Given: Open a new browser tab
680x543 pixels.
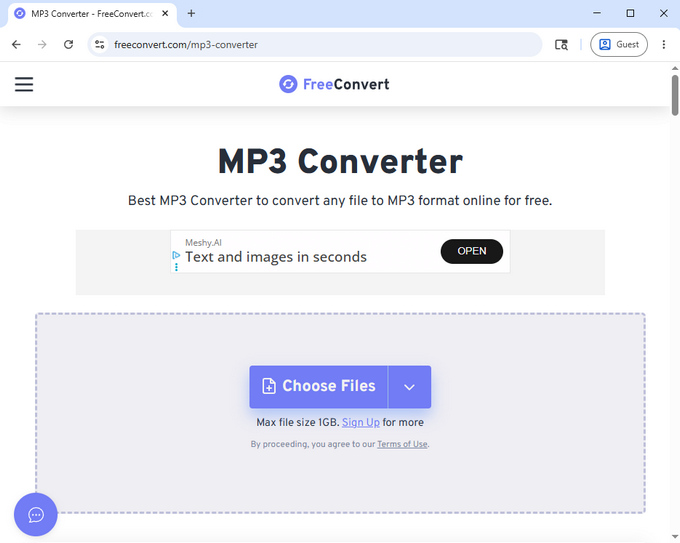Looking at the screenshot, I should (x=191, y=13).
